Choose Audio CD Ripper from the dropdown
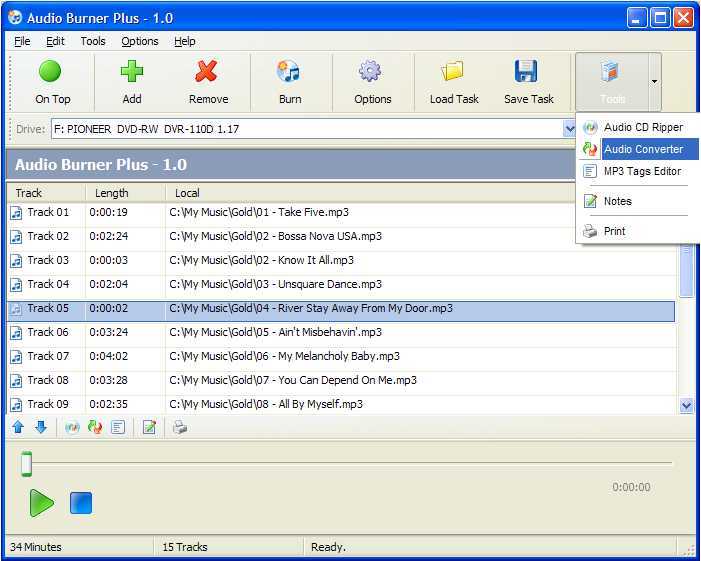 click(x=639, y=127)
